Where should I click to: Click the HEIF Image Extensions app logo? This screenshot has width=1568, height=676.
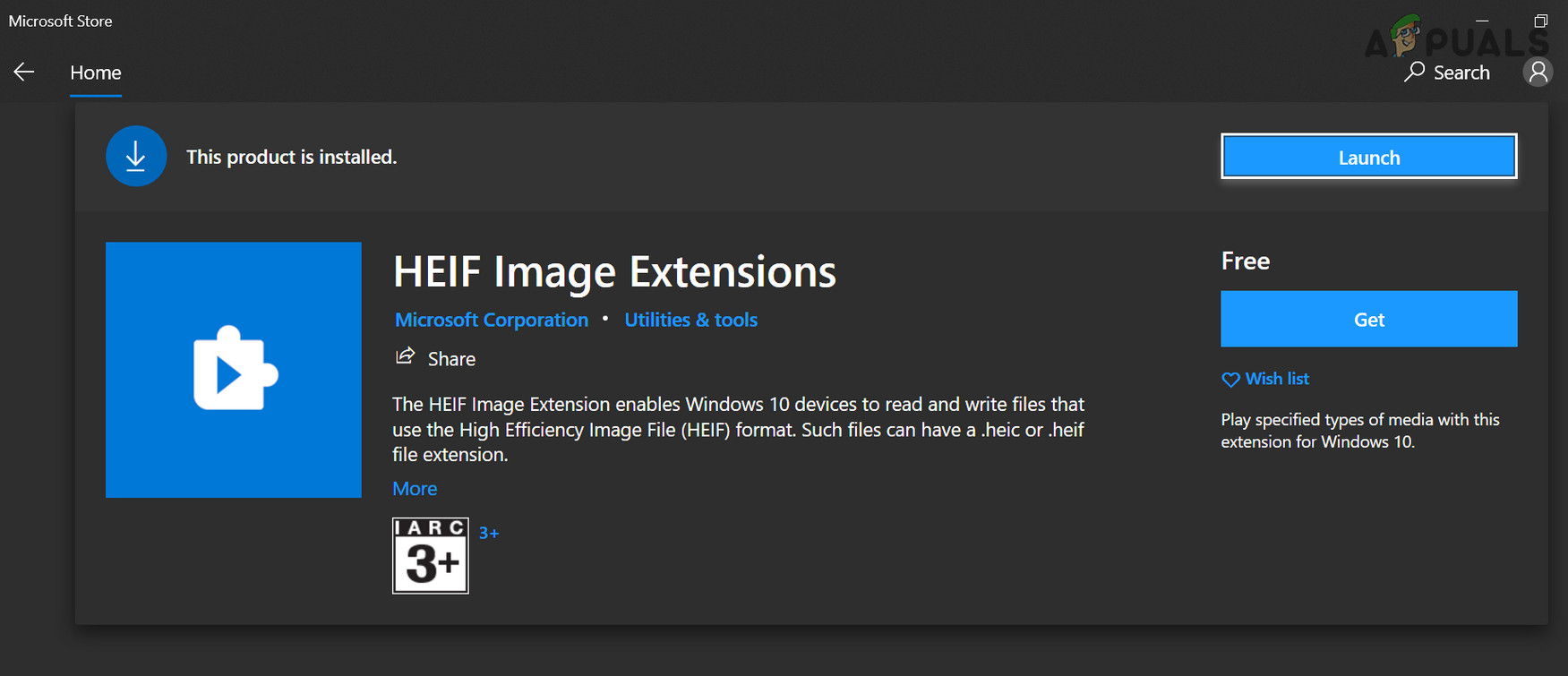234,370
